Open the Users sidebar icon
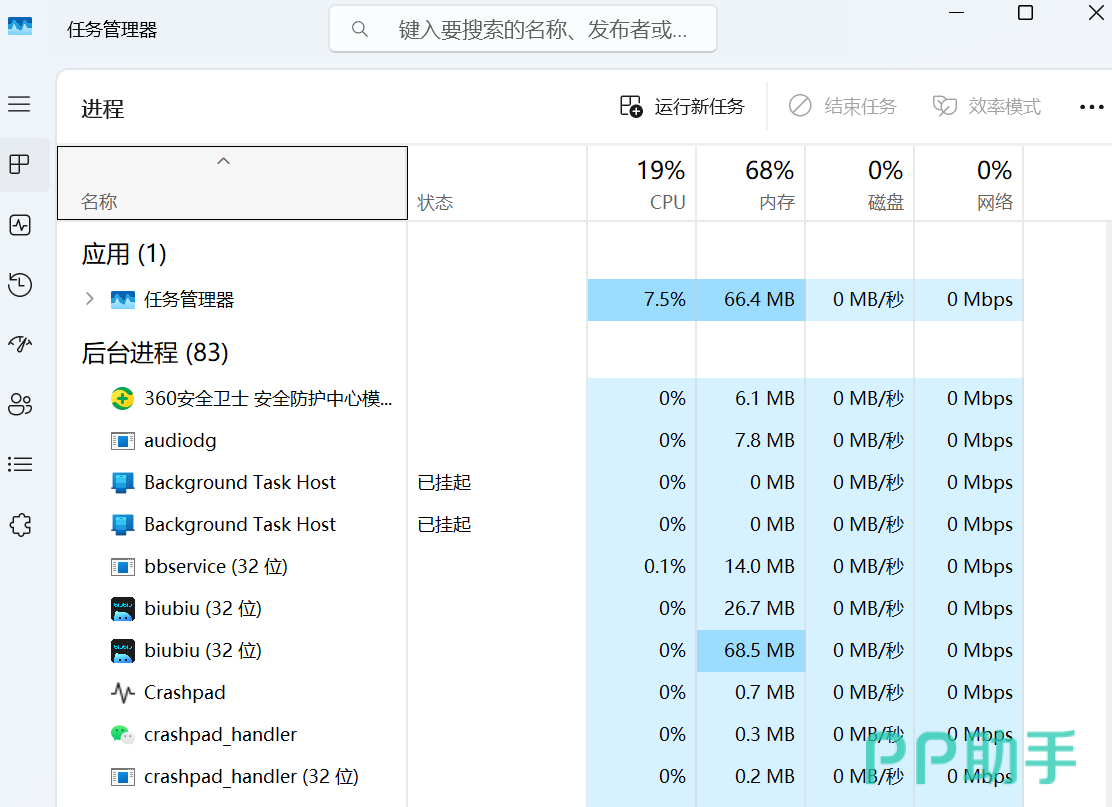 [x=20, y=404]
